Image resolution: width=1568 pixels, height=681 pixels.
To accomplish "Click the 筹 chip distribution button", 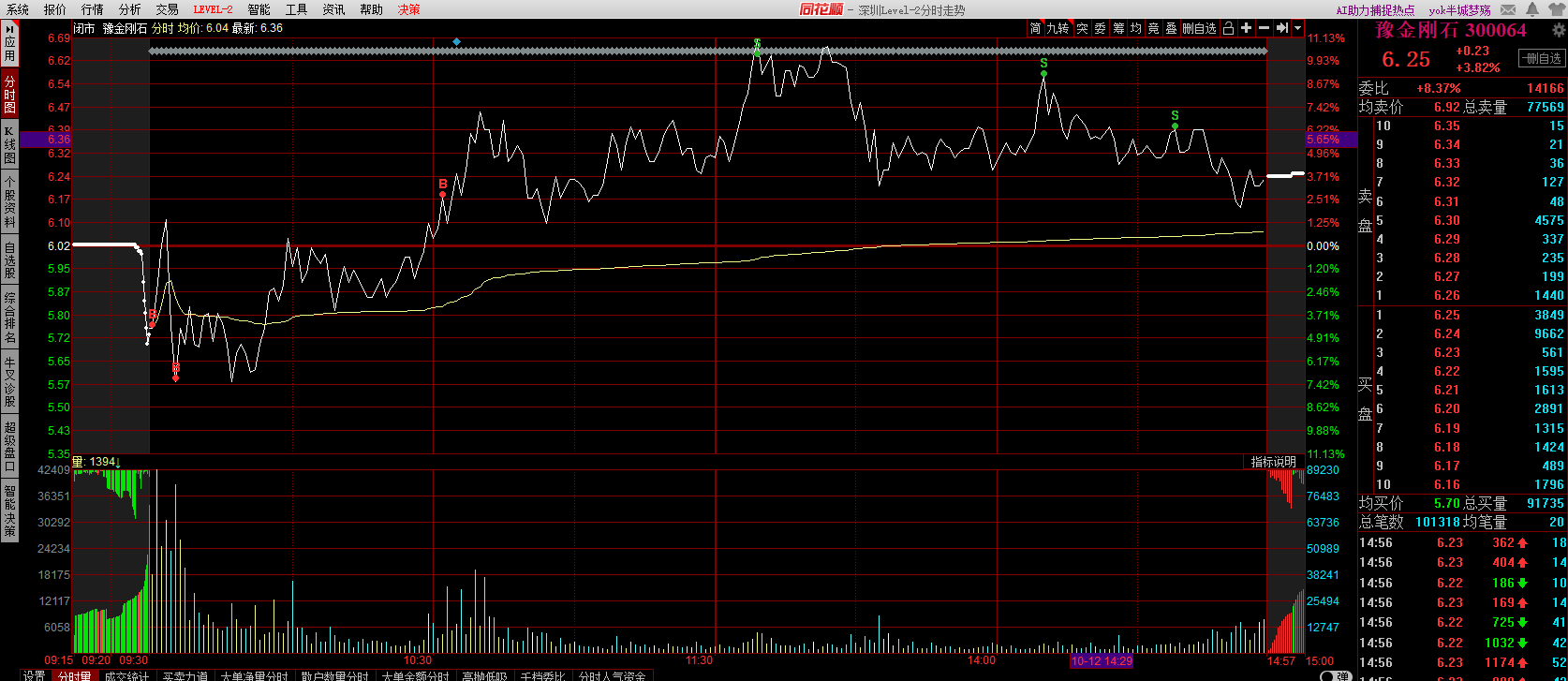I will 1118,29.
